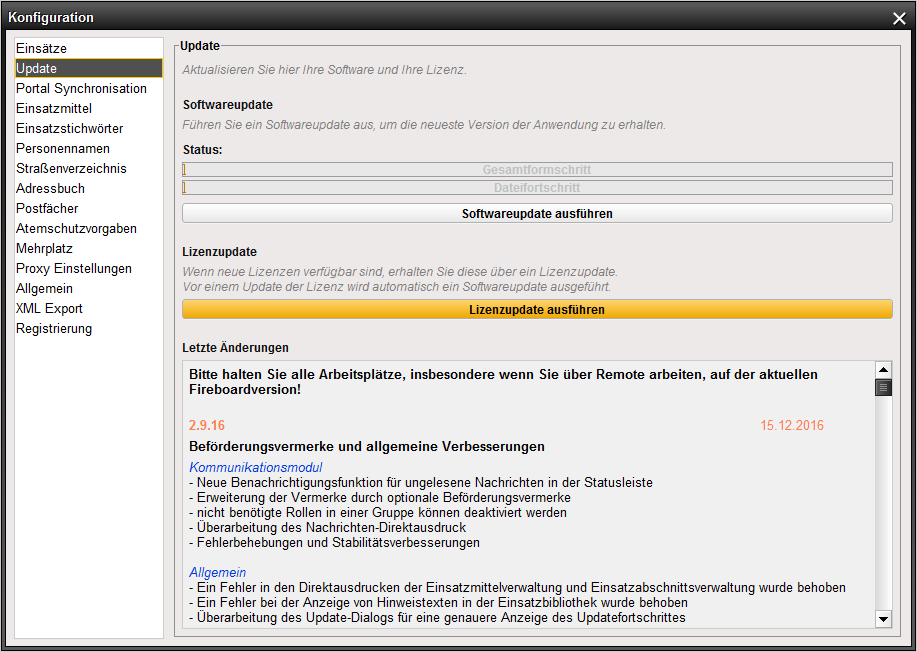Open the Personennamen section
Viewport: 917px width, 652px height.
tap(63, 148)
